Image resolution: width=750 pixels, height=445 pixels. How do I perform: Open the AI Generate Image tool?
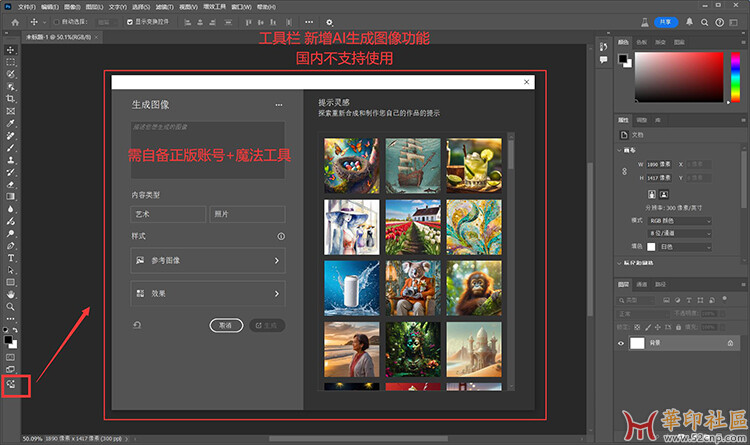[11, 384]
